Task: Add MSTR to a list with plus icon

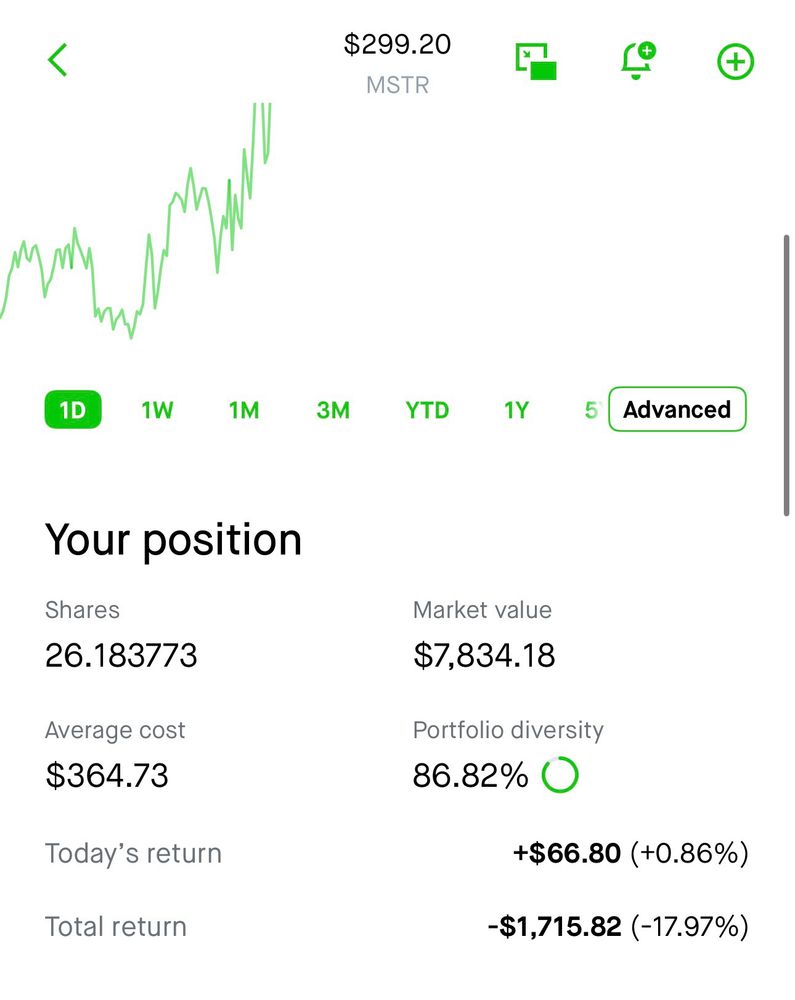Action: [735, 62]
